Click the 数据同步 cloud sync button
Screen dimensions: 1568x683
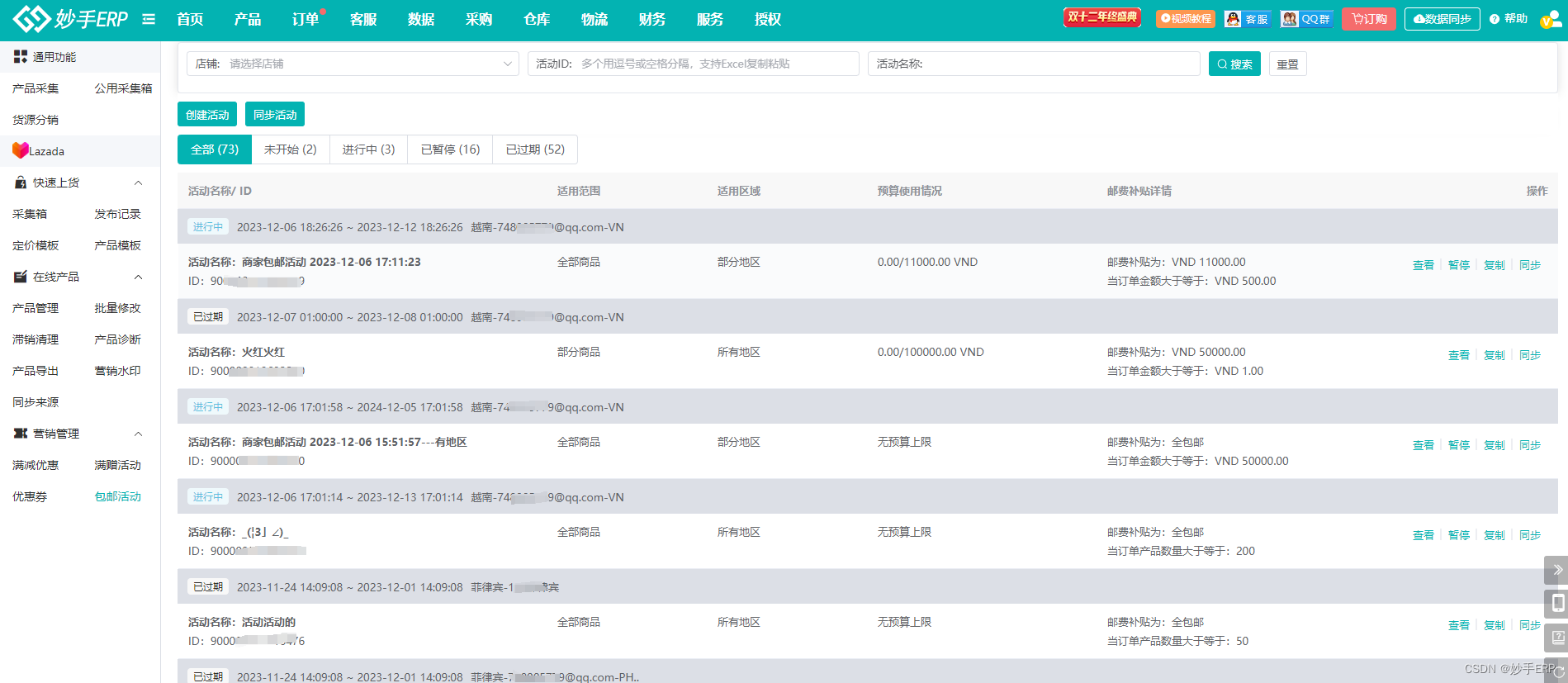tap(1442, 19)
